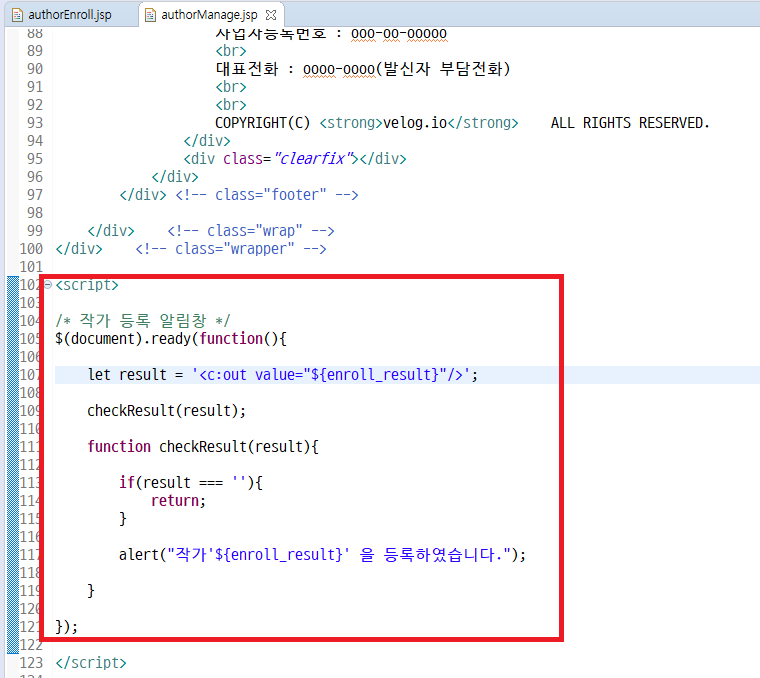Click the 'function checkResult(result){' line
The width and height of the screenshot is (760, 678).
203,447
